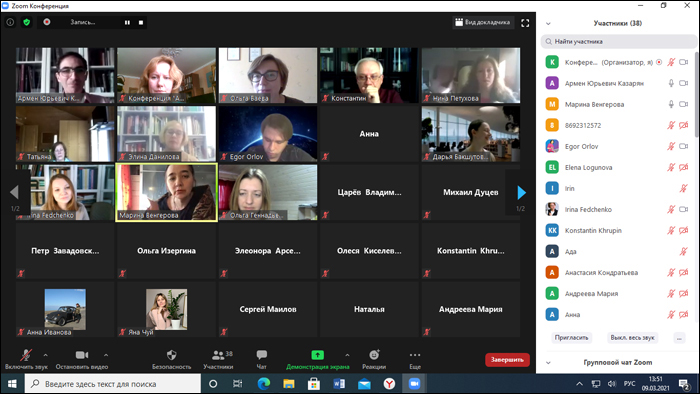Enter full screen mode
This screenshot has width=700, height=394.
[x=525, y=23]
